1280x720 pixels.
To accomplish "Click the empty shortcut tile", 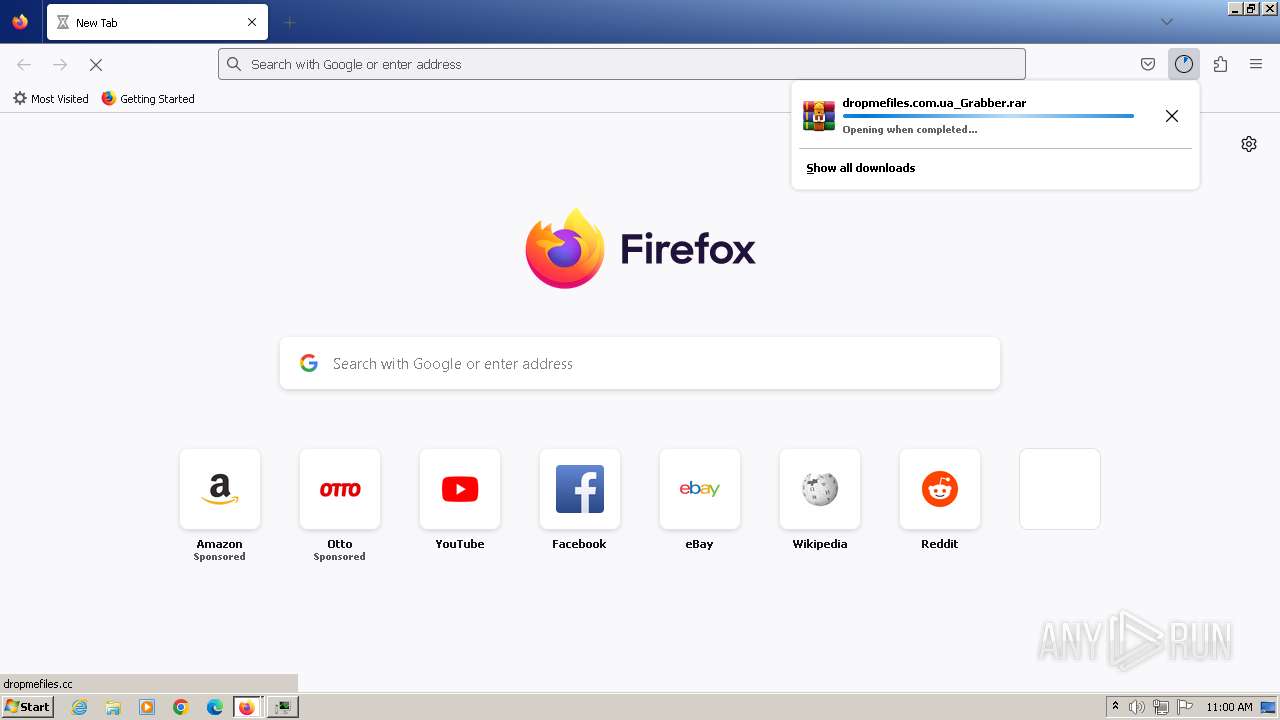I will [x=1060, y=489].
